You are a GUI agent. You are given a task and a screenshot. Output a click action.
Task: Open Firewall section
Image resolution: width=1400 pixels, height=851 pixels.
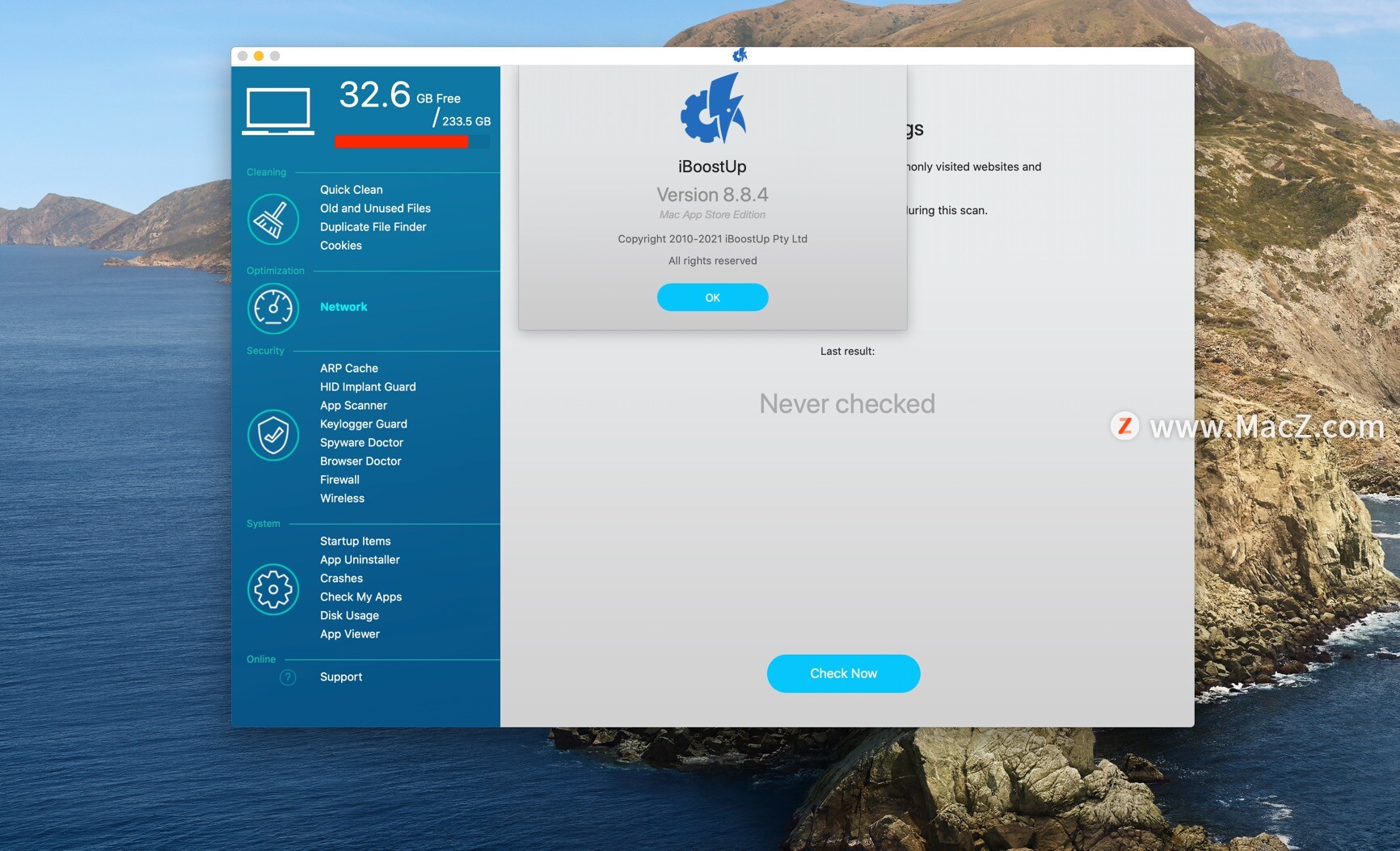click(x=339, y=480)
